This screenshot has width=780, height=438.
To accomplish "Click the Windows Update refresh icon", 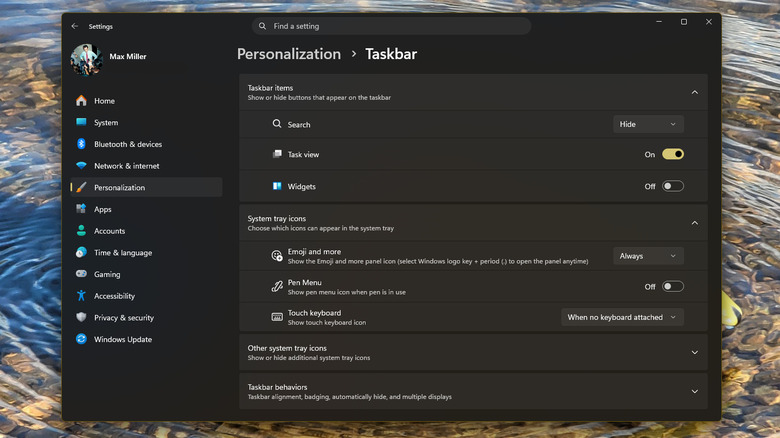I will 81,339.
